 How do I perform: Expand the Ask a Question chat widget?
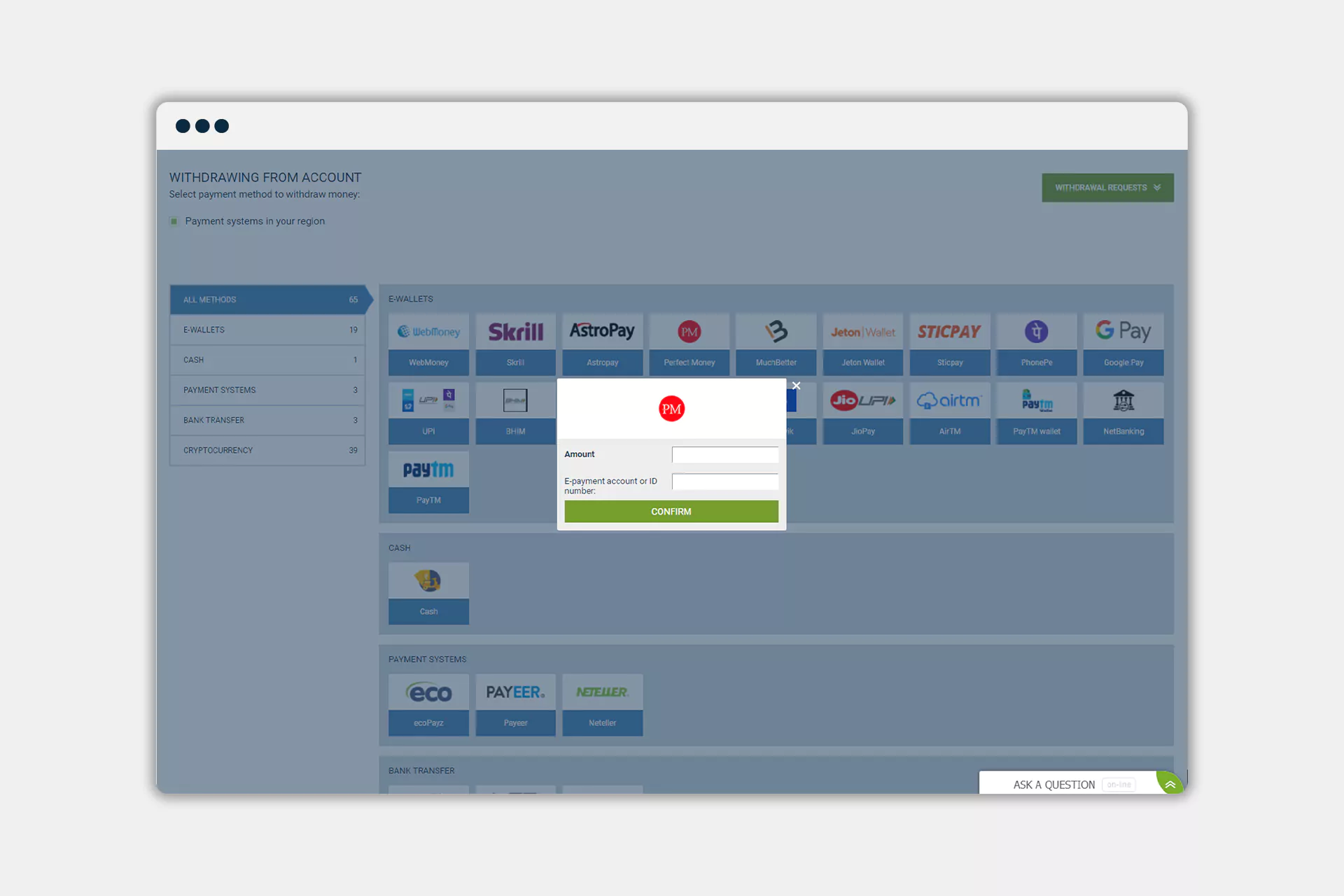1170,784
